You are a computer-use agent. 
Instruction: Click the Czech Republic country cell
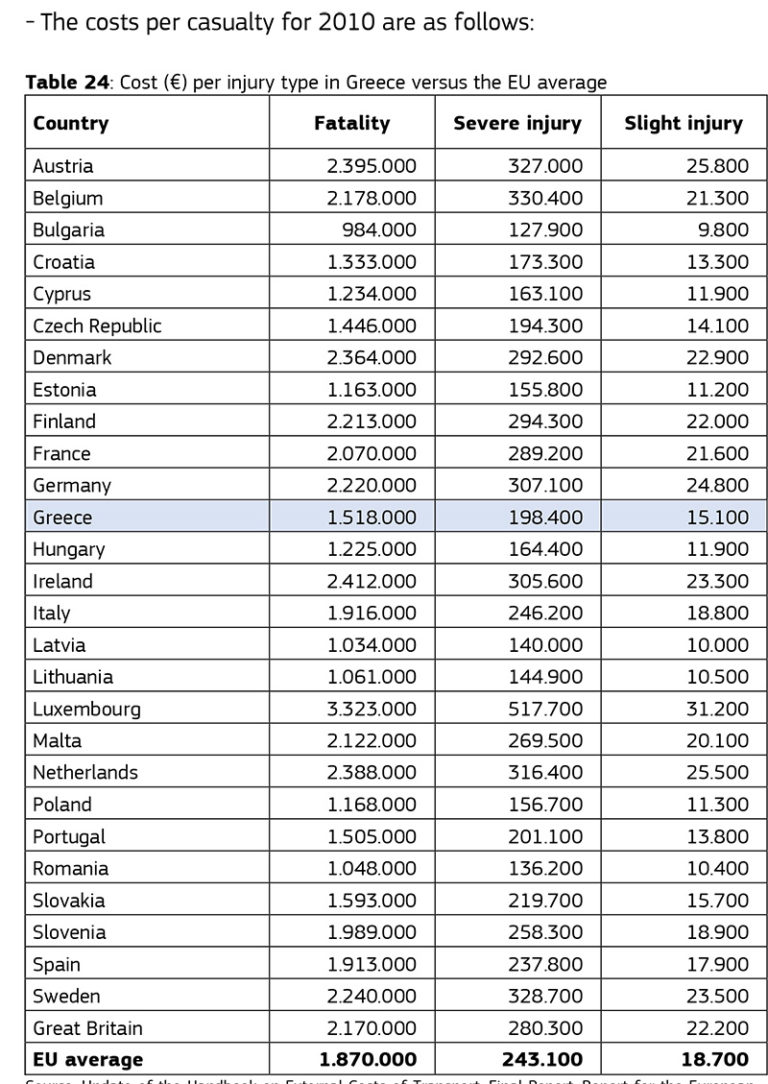pos(97,326)
